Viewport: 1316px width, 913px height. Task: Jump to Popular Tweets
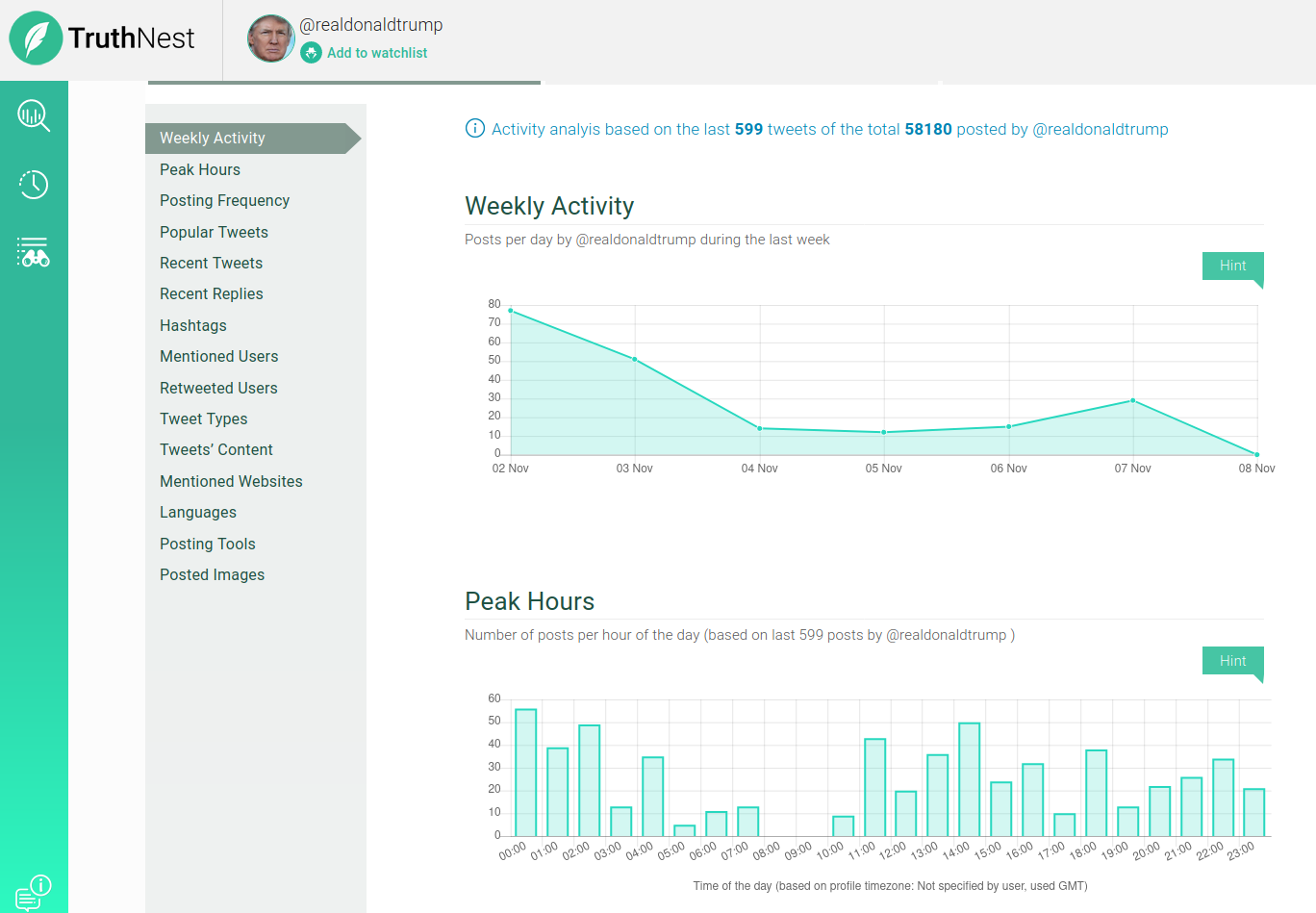point(214,232)
